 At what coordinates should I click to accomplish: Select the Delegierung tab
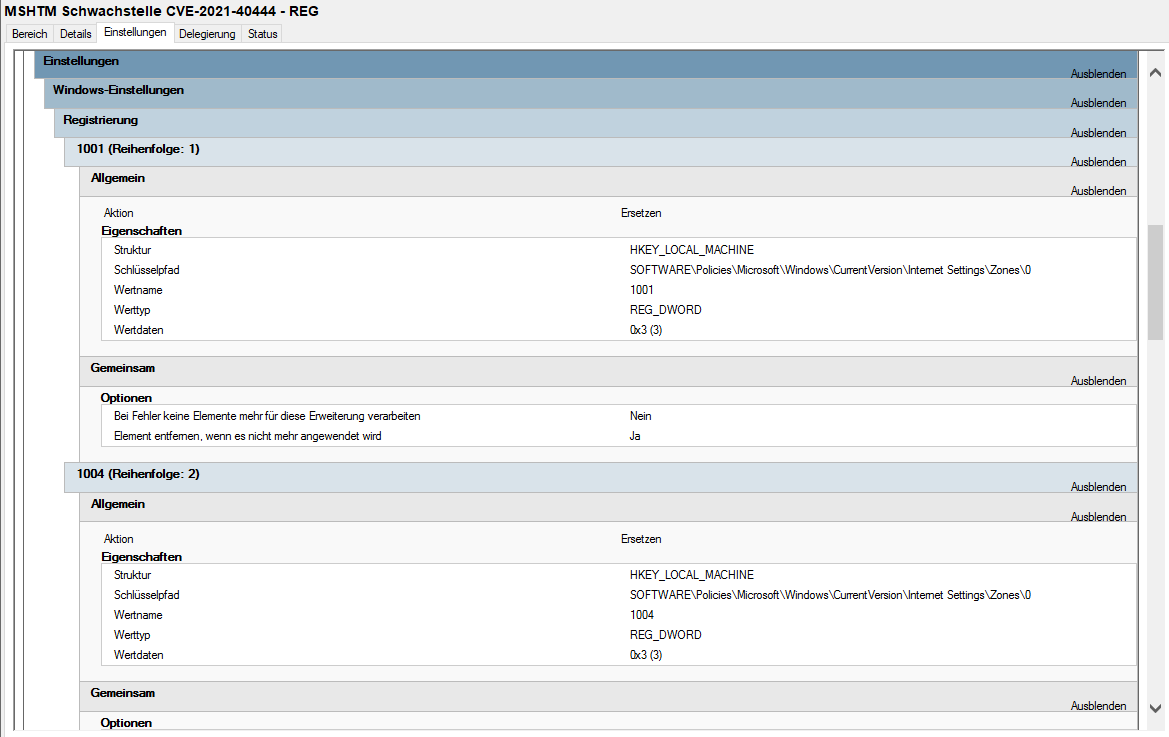point(207,34)
